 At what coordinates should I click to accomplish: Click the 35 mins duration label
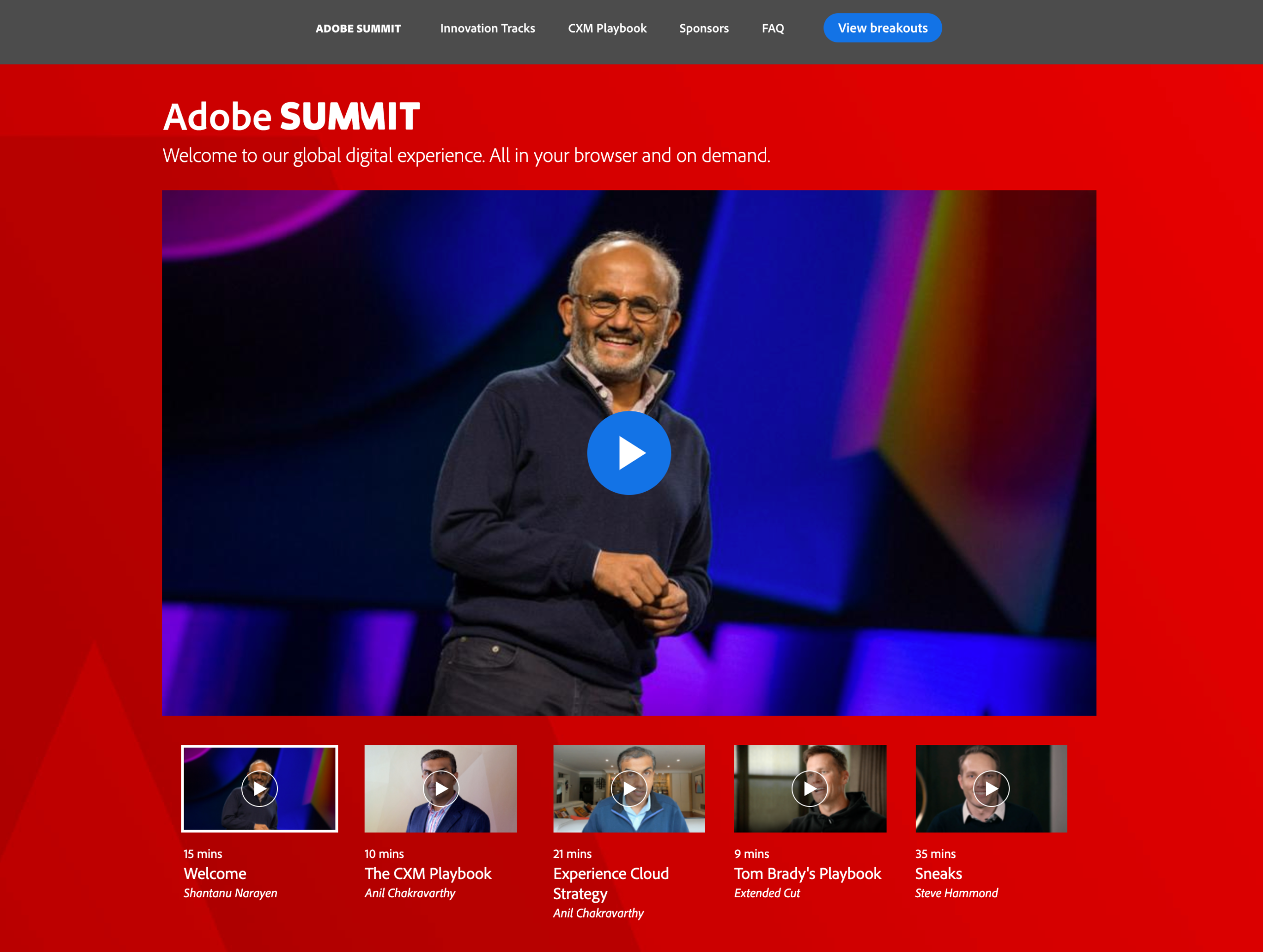(935, 854)
